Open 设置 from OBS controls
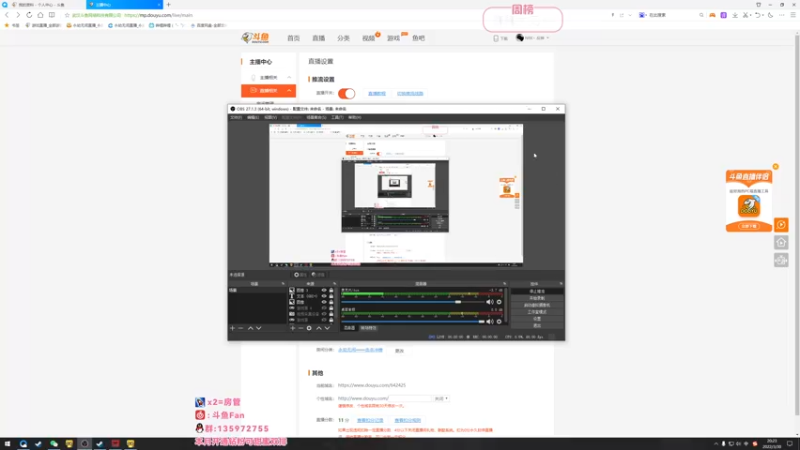The width and height of the screenshot is (800, 450). 537,318
